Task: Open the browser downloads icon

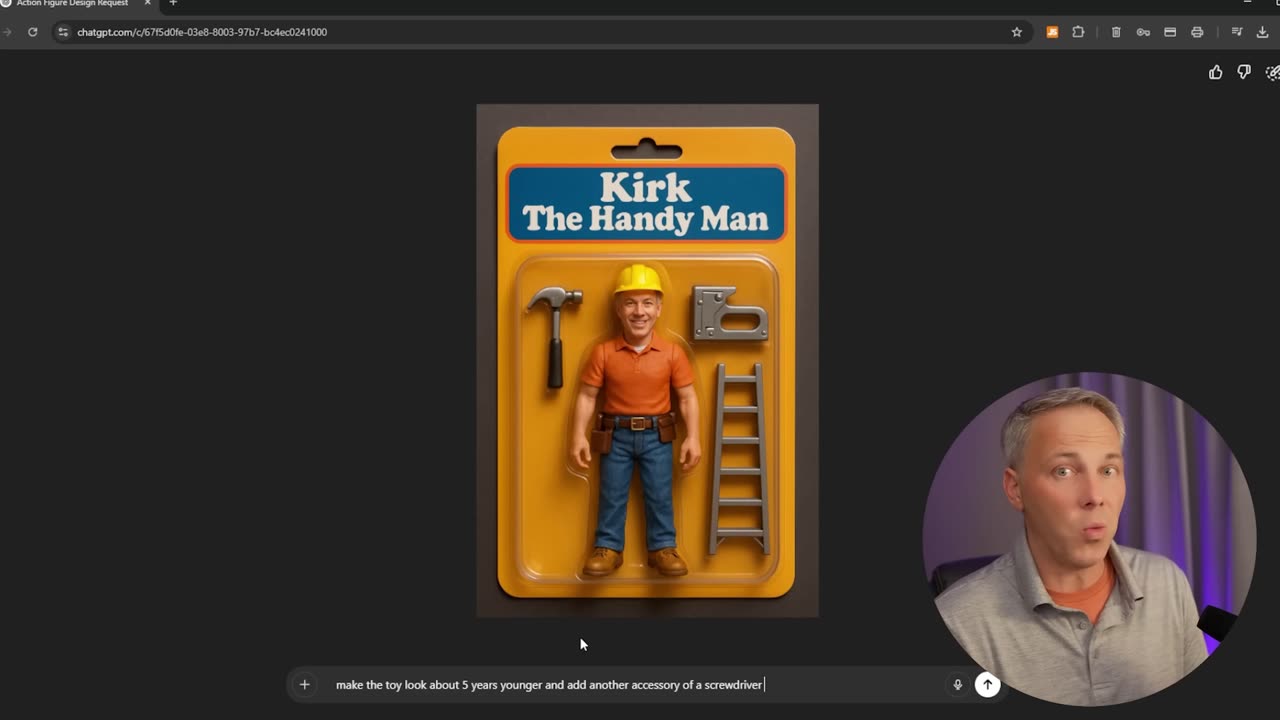Action: click(1264, 32)
